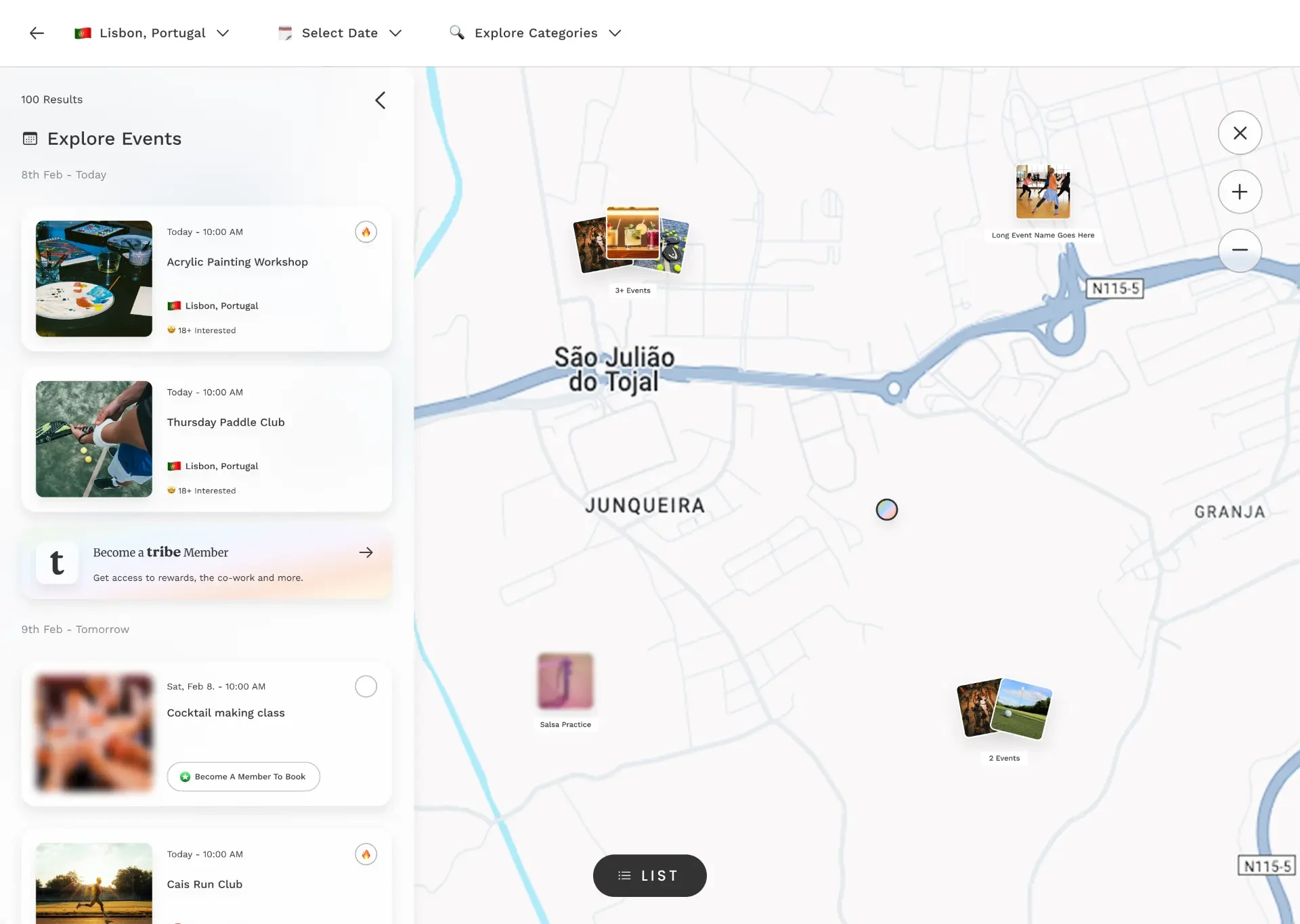Click Become A Member To Book button
1300x924 pixels.
click(244, 776)
